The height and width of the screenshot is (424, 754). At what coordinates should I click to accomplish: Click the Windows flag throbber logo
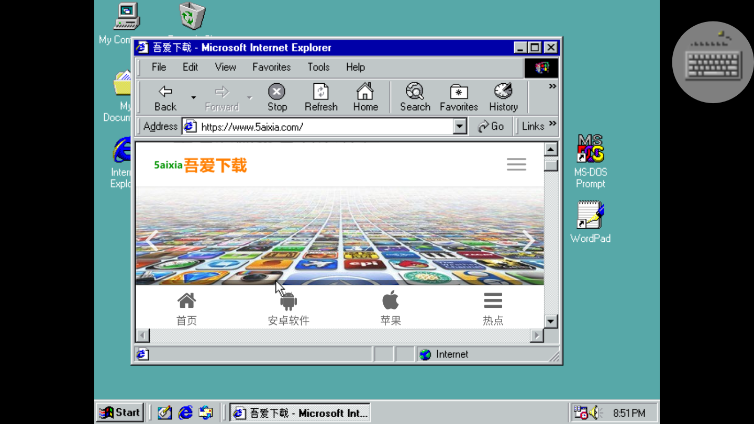click(541, 68)
